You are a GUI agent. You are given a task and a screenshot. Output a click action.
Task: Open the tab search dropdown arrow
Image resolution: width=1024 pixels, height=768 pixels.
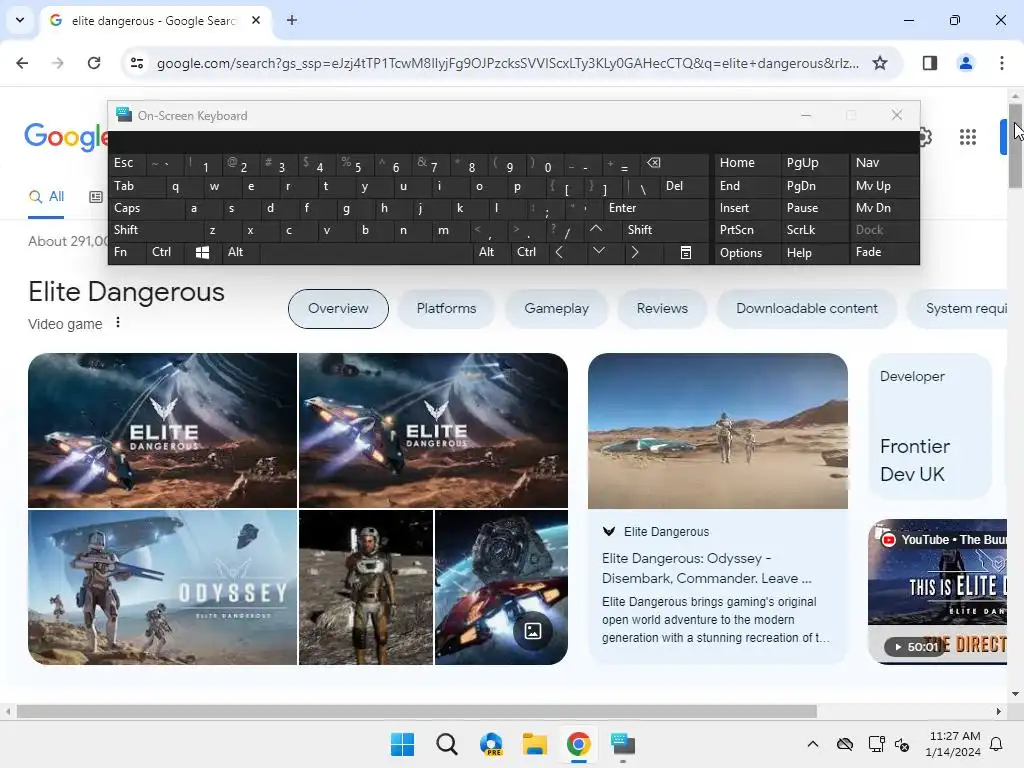[20, 20]
